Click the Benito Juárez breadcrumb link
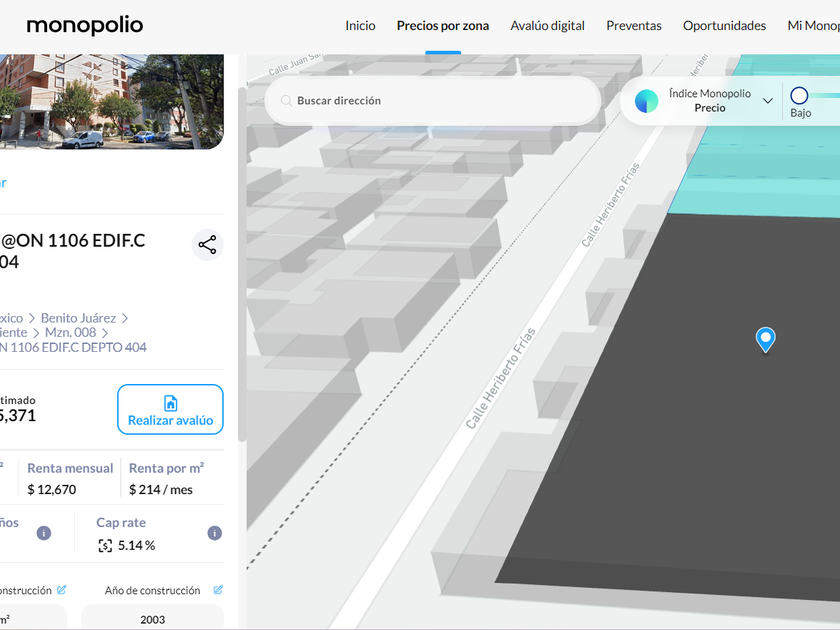This screenshot has width=840, height=630. [x=78, y=318]
